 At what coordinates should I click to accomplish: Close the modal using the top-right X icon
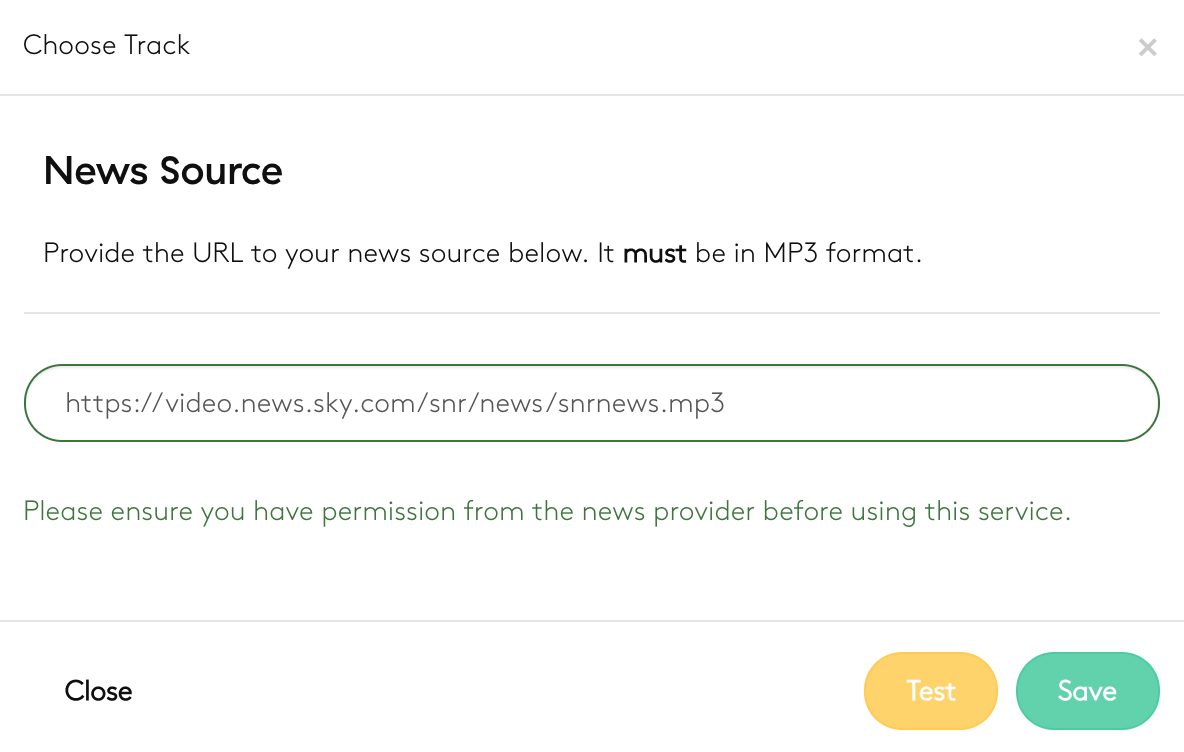1147,47
